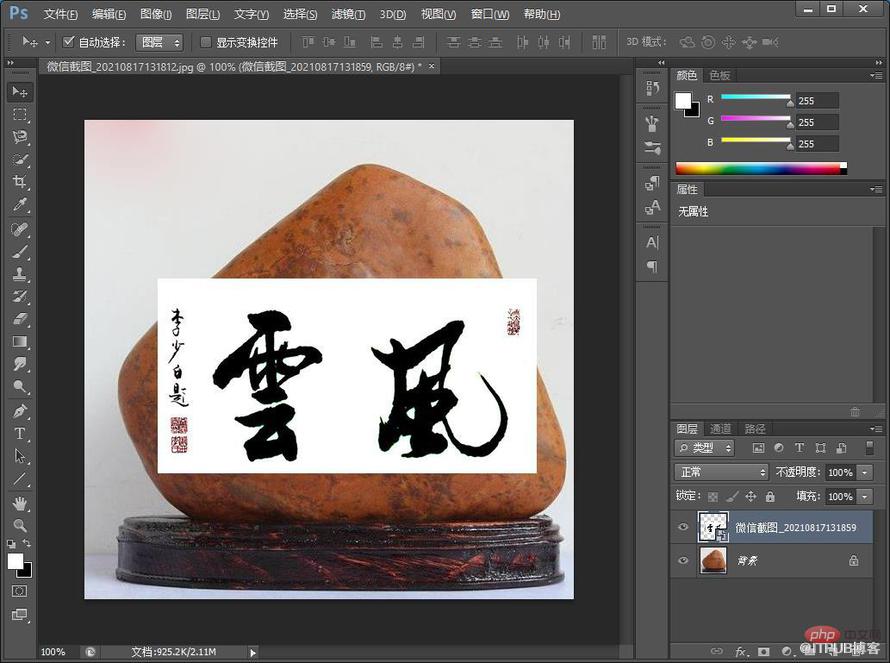Toggle Quick Mask mode
Screen dimensions: 890x663
(19, 591)
